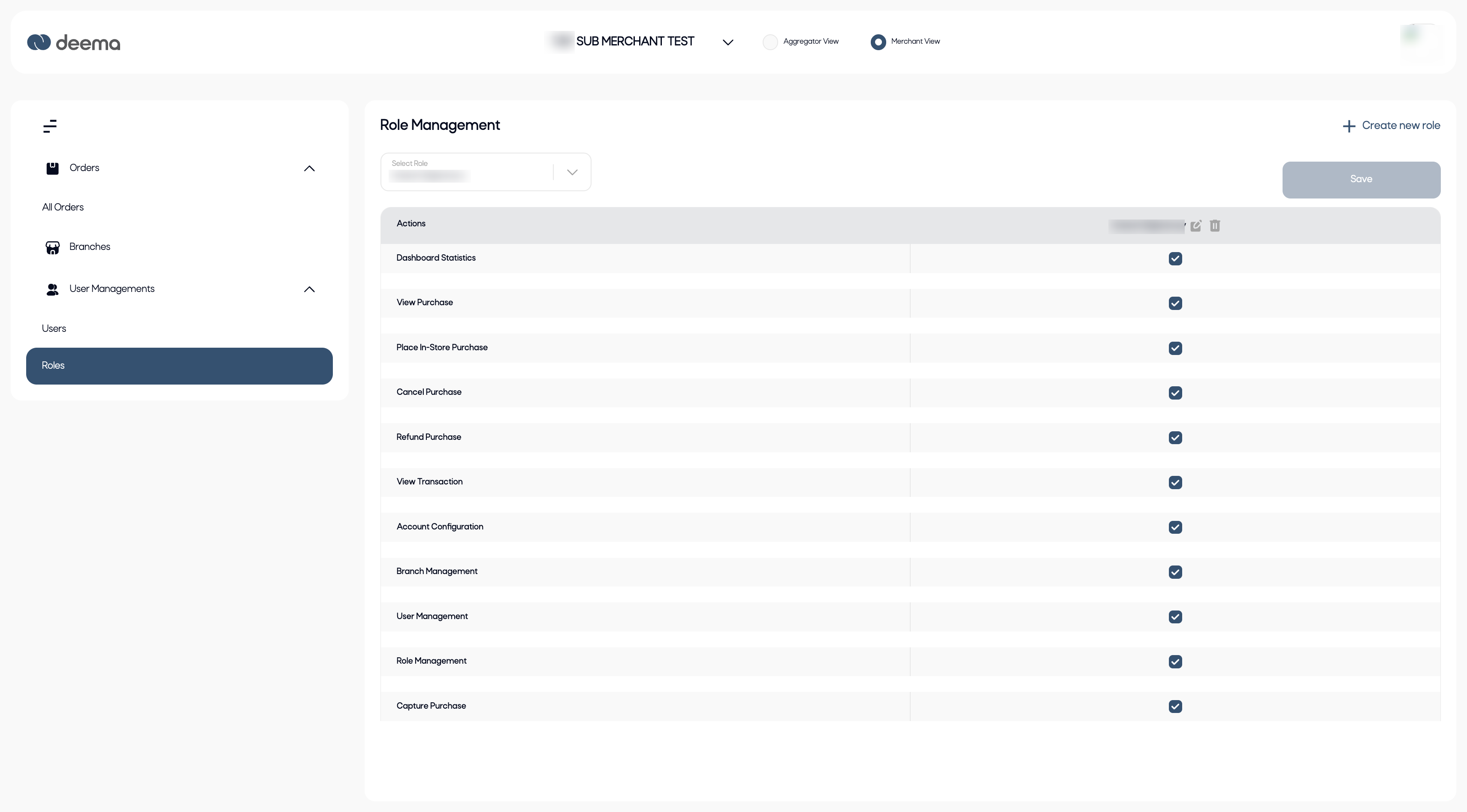Image resolution: width=1467 pixels, height=812 pixels.
Task: Collapse the Orders menu section
Action: (309, 168)
